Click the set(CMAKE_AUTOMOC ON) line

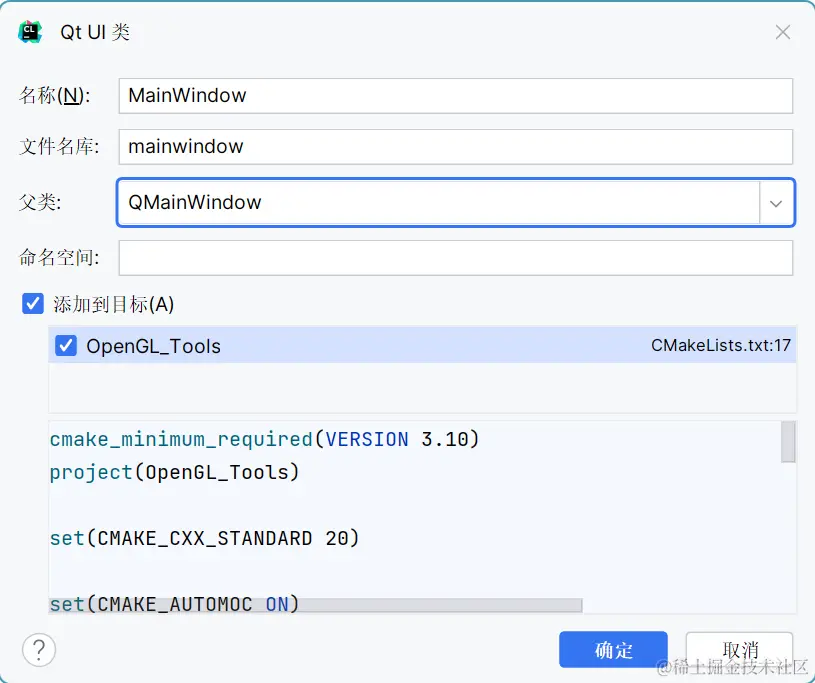point(174,603)
